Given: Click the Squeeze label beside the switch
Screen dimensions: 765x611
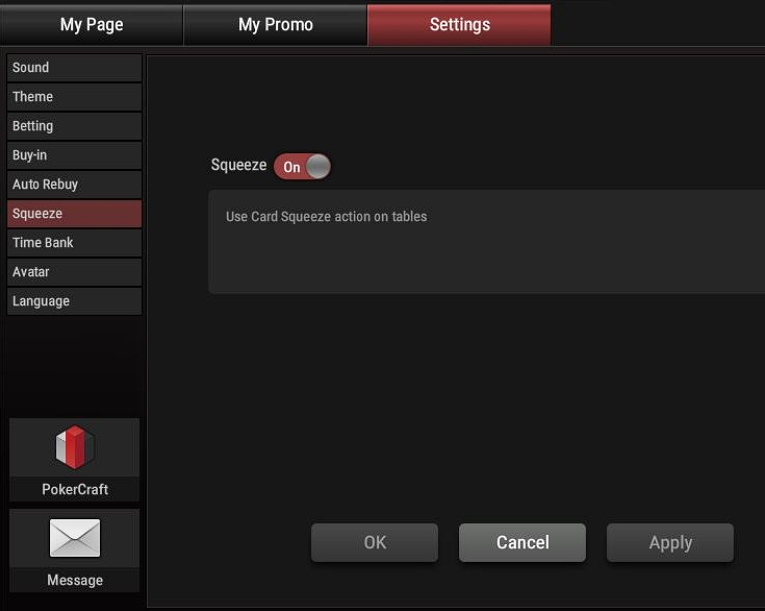Looking at the screenshot, I should coord(239,165).
